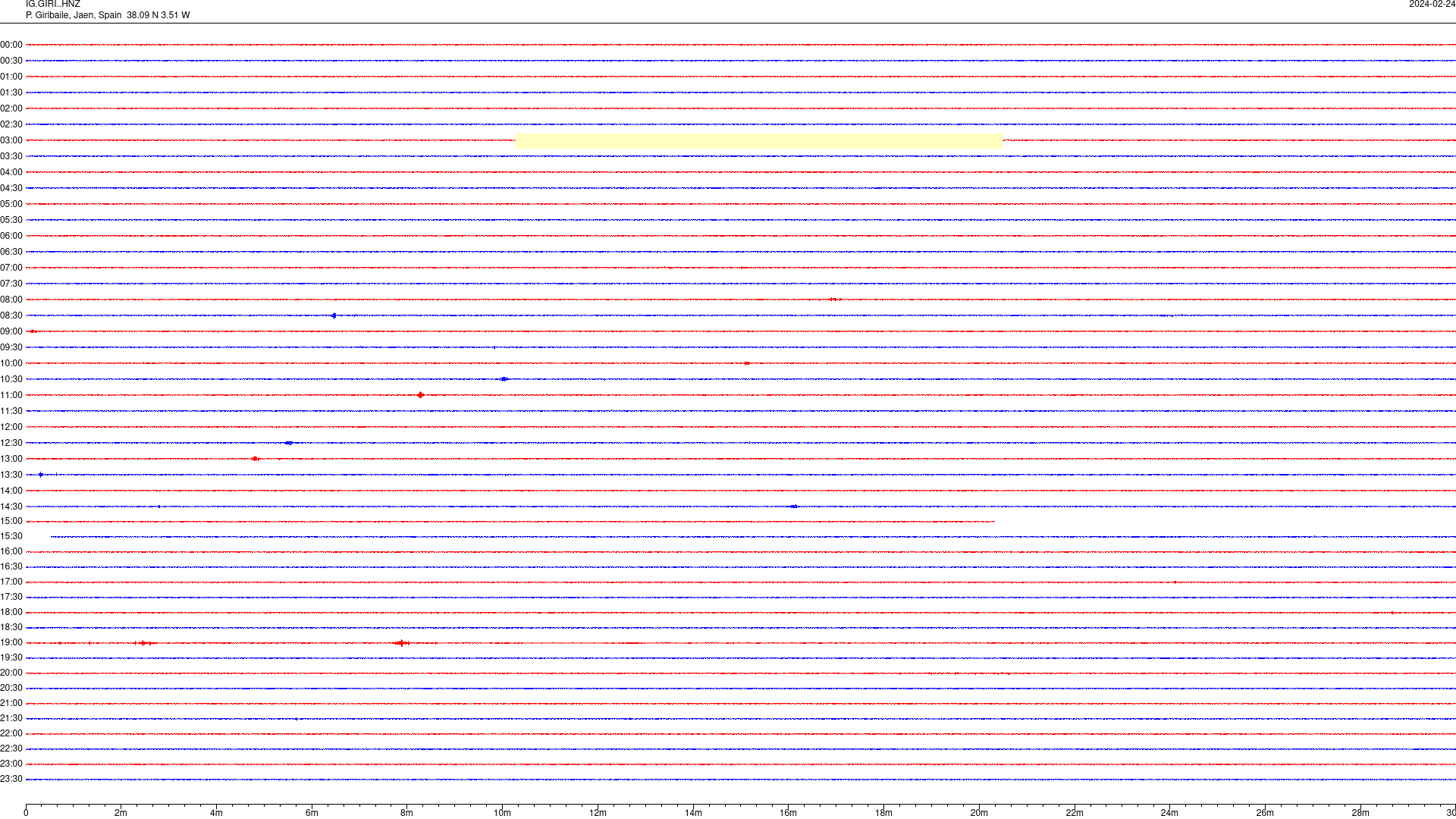Select the 22:00 time row label
This screenshot has width=1456, height=819.
(11, 733)
